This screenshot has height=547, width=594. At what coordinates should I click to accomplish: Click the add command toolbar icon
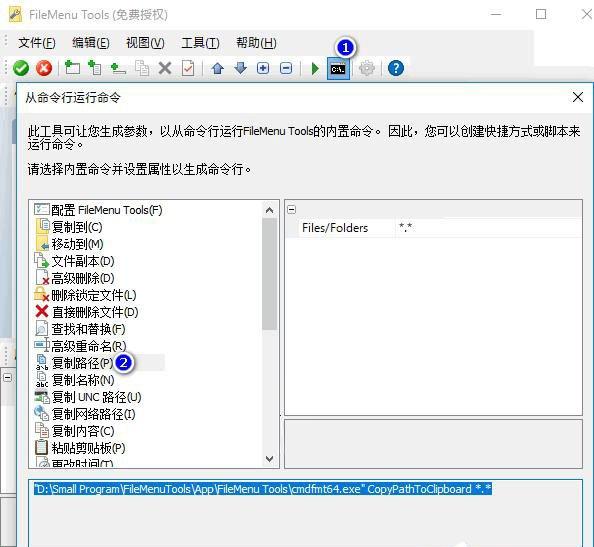tap(72, 68)
